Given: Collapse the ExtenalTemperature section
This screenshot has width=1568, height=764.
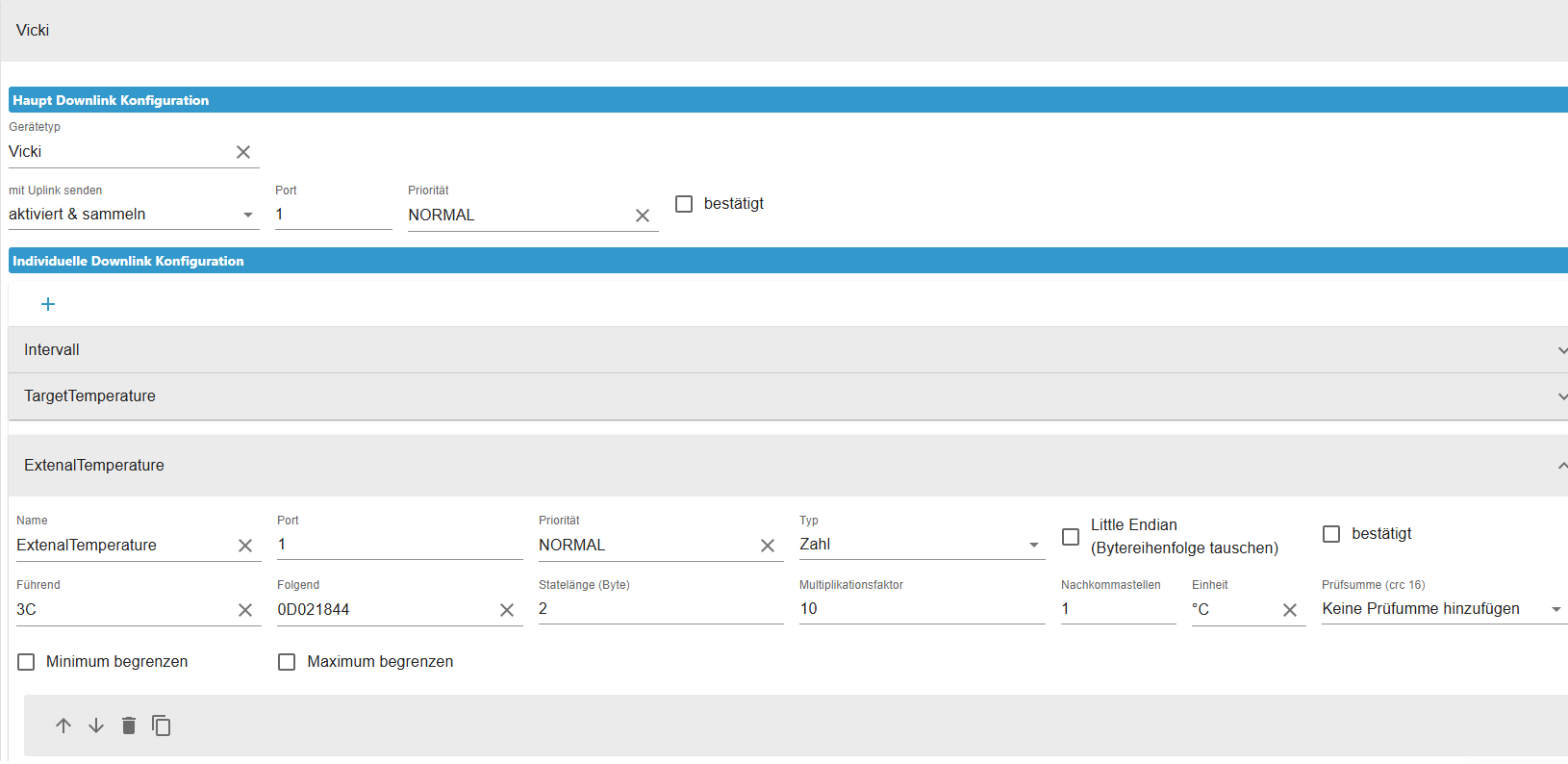Looking at the screenshot, I should pos(788,466).
